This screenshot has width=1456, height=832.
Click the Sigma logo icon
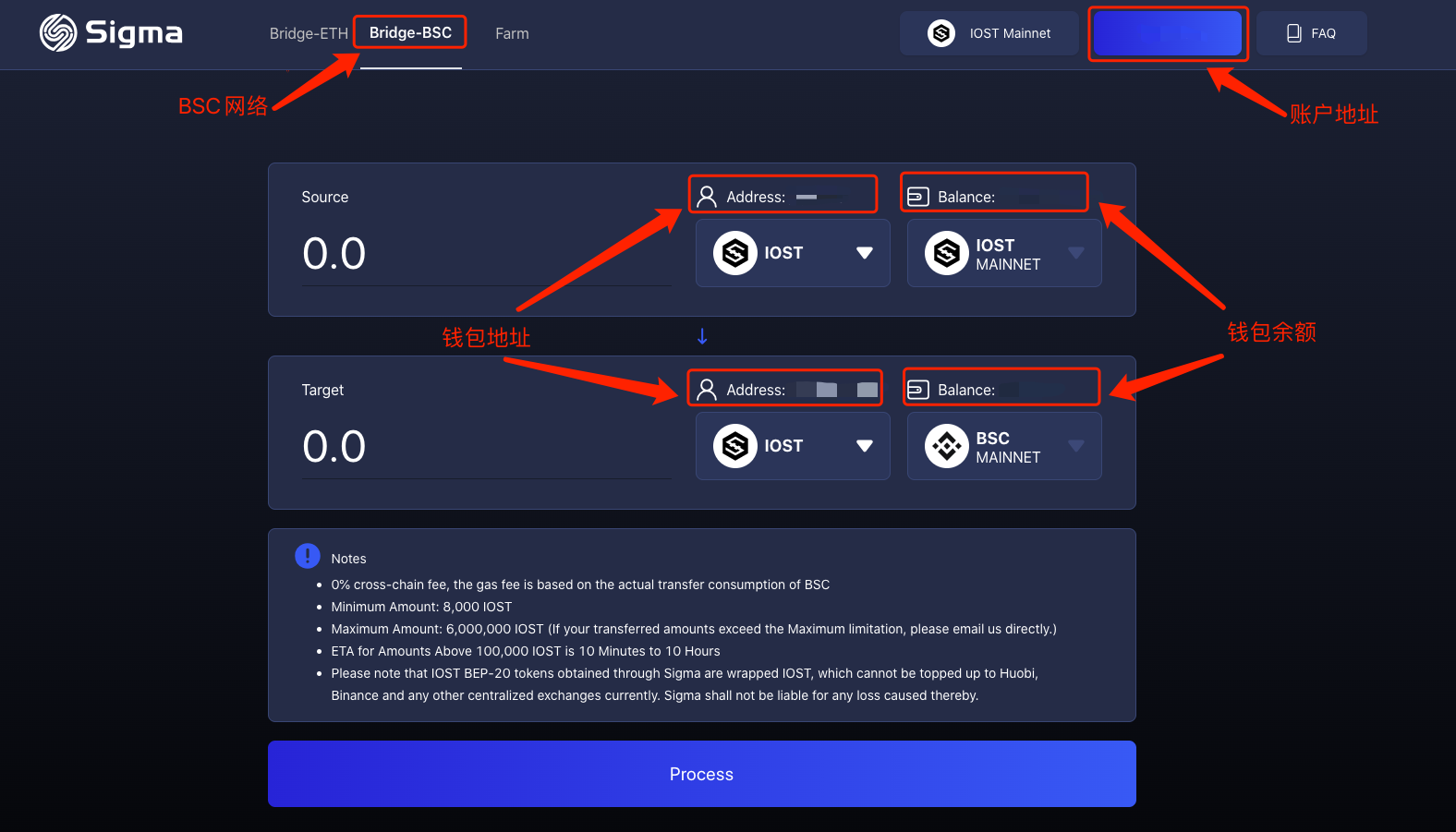[x=58, y=33]
